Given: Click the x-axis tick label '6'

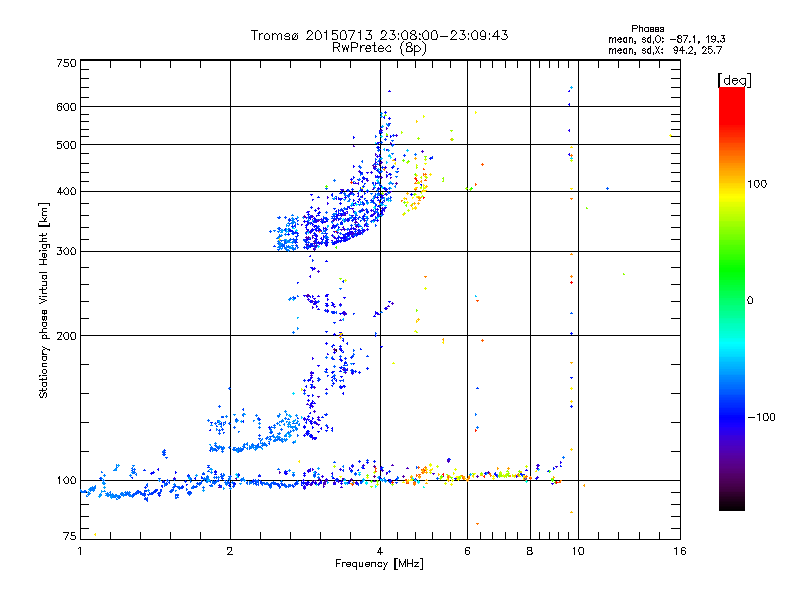Looking at the screenshot, I should pos(467,551).
